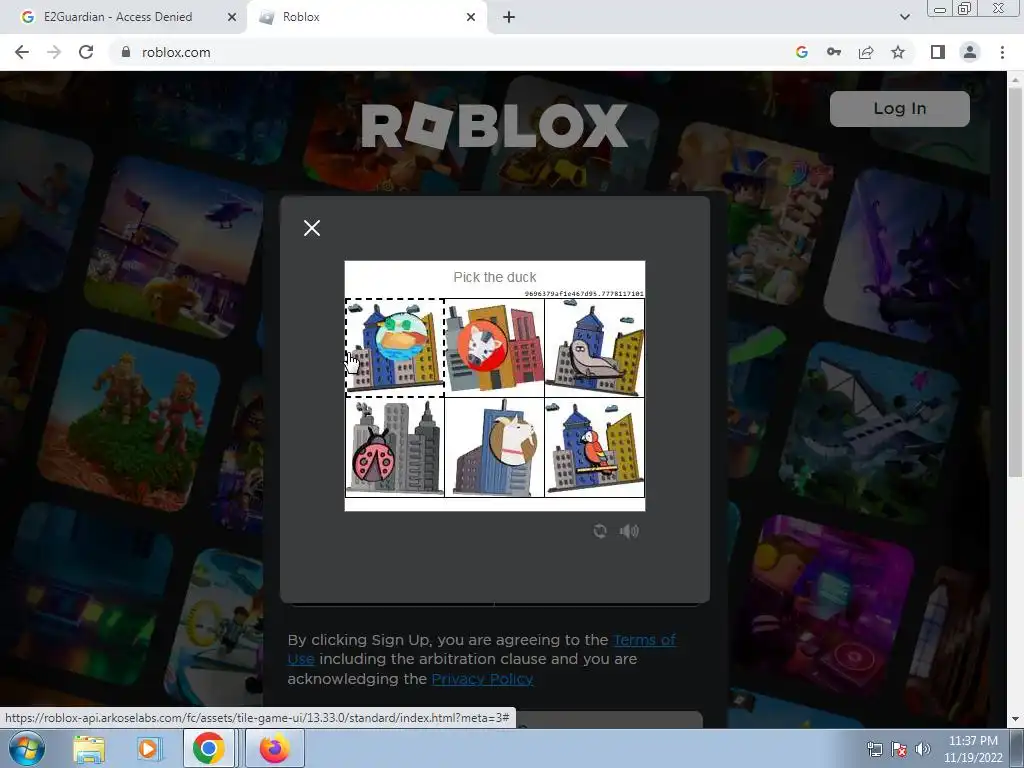Switch to E2Guardian - Access Denied tab
1024x768 pixels.
(121, 17)
